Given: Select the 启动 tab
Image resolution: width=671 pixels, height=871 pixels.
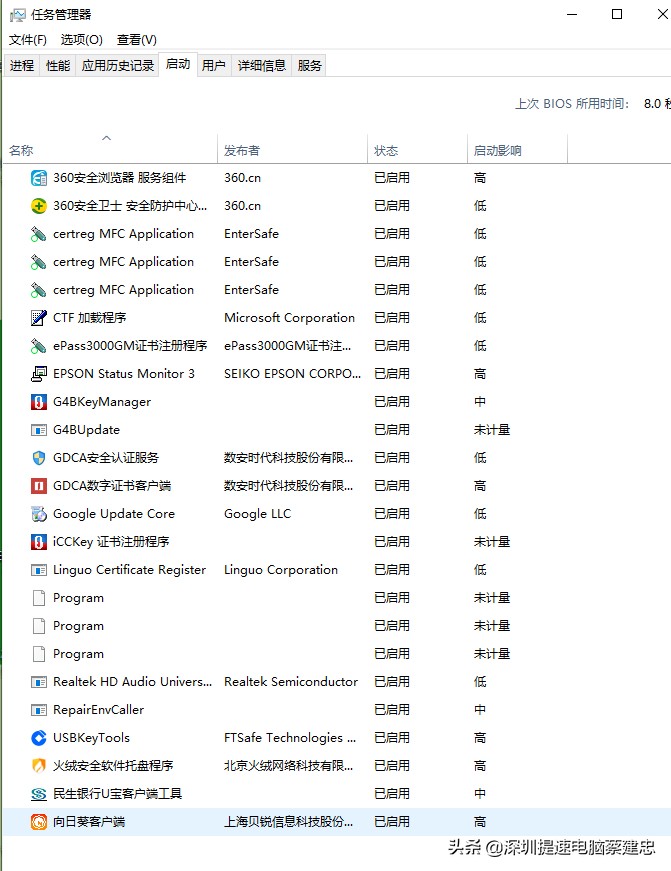Looking at the screenshot, I should [x=178, y=64].
